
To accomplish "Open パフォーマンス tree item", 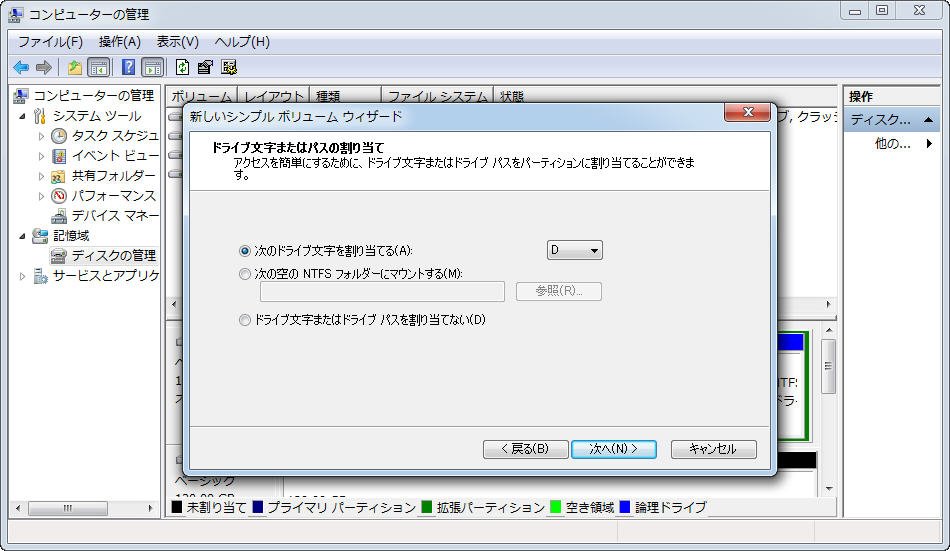I will point(114,195).
